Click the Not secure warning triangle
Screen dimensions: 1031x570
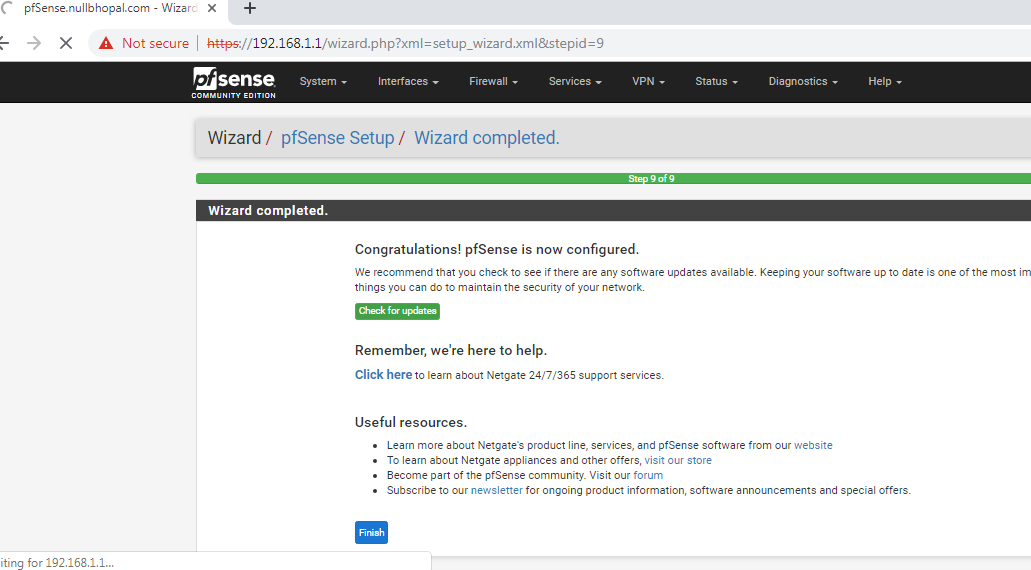tap(106, 43)
